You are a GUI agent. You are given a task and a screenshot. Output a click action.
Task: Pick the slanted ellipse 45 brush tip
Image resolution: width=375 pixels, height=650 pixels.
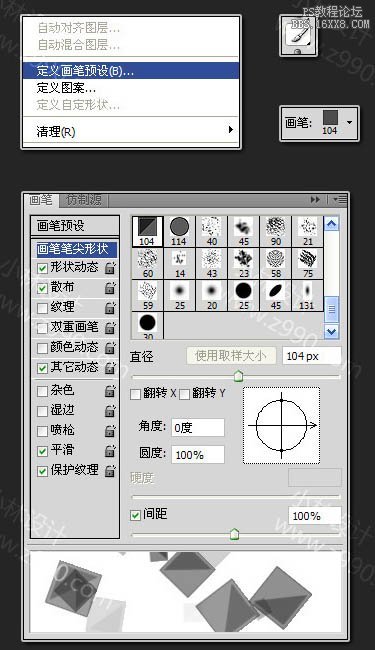[276, 296]
